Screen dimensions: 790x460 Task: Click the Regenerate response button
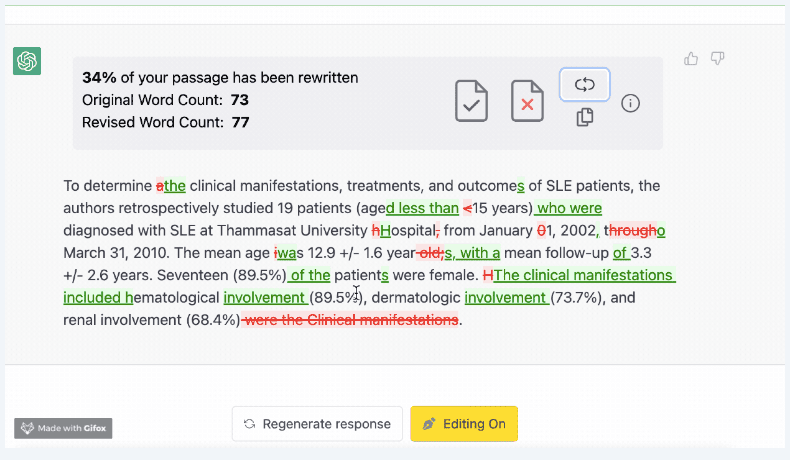click(x=317, y=424)
